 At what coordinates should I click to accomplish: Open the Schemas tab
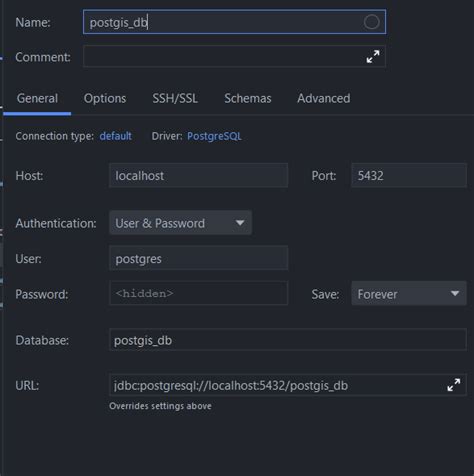click(248, 98)
